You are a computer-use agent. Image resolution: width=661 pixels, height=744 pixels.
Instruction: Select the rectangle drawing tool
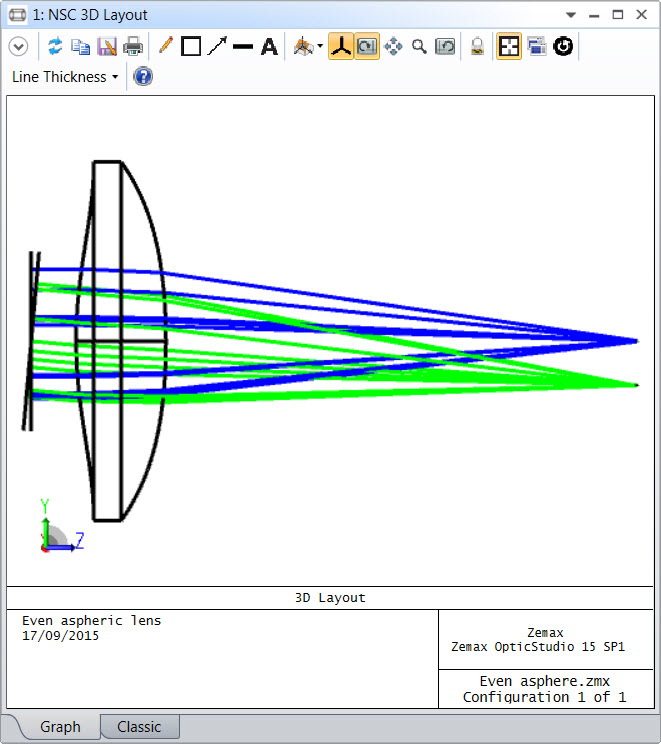coord(191,46)
